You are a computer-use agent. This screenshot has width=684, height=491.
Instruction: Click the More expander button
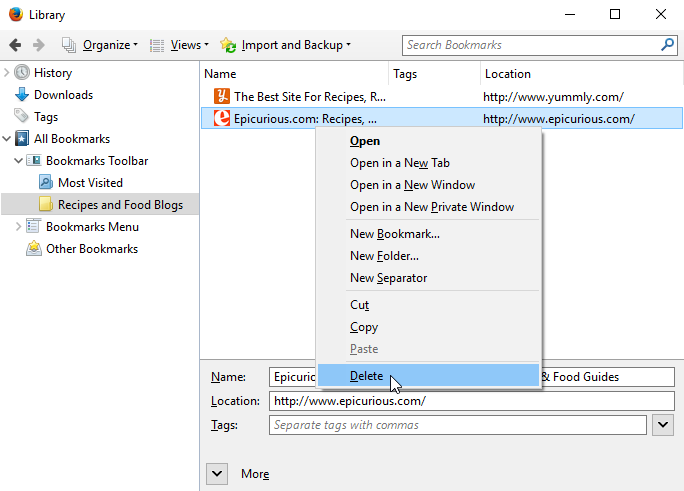[219, 473]
